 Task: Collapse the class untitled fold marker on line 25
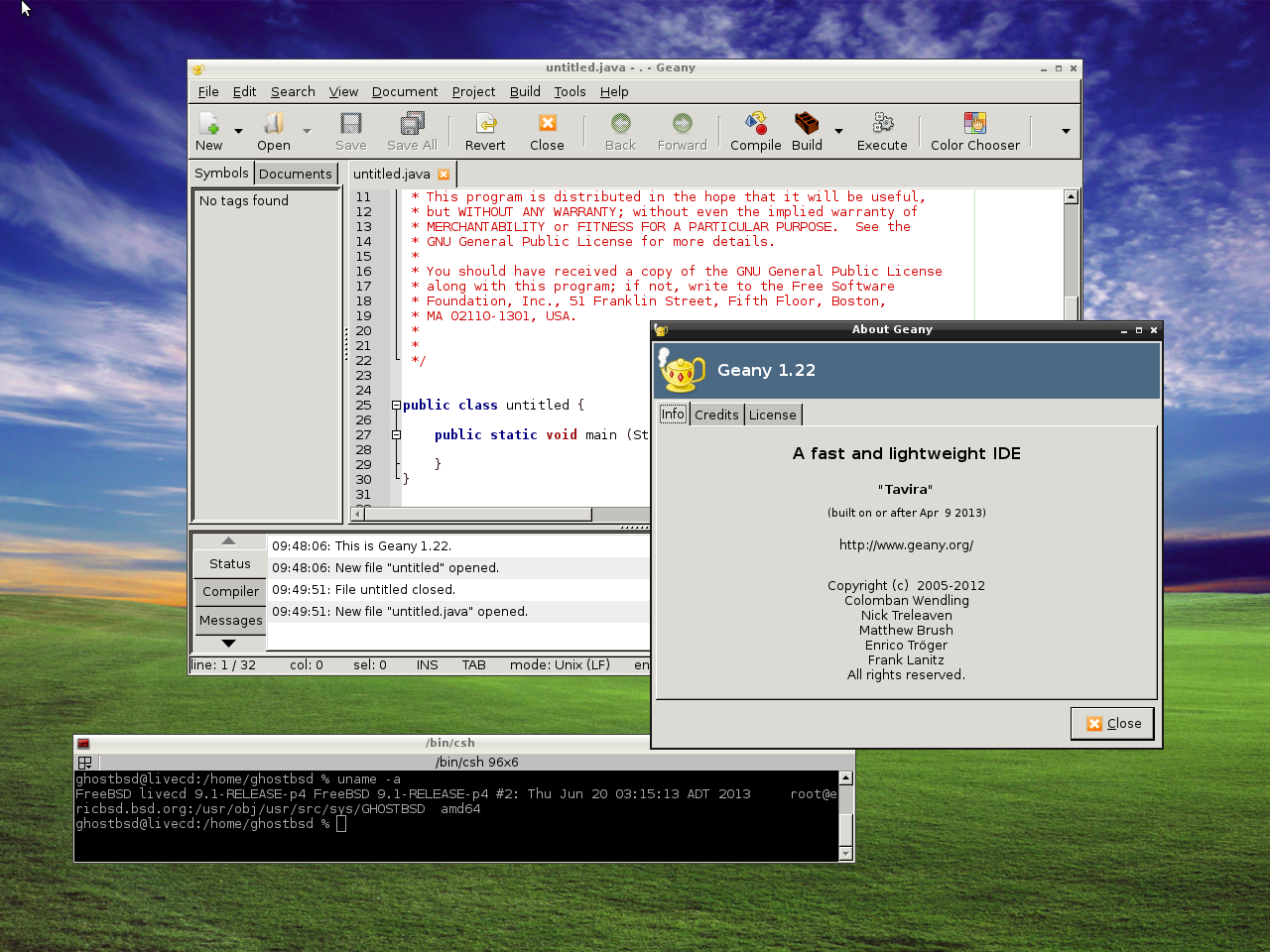pyautogui.click(x=396, y=405)
